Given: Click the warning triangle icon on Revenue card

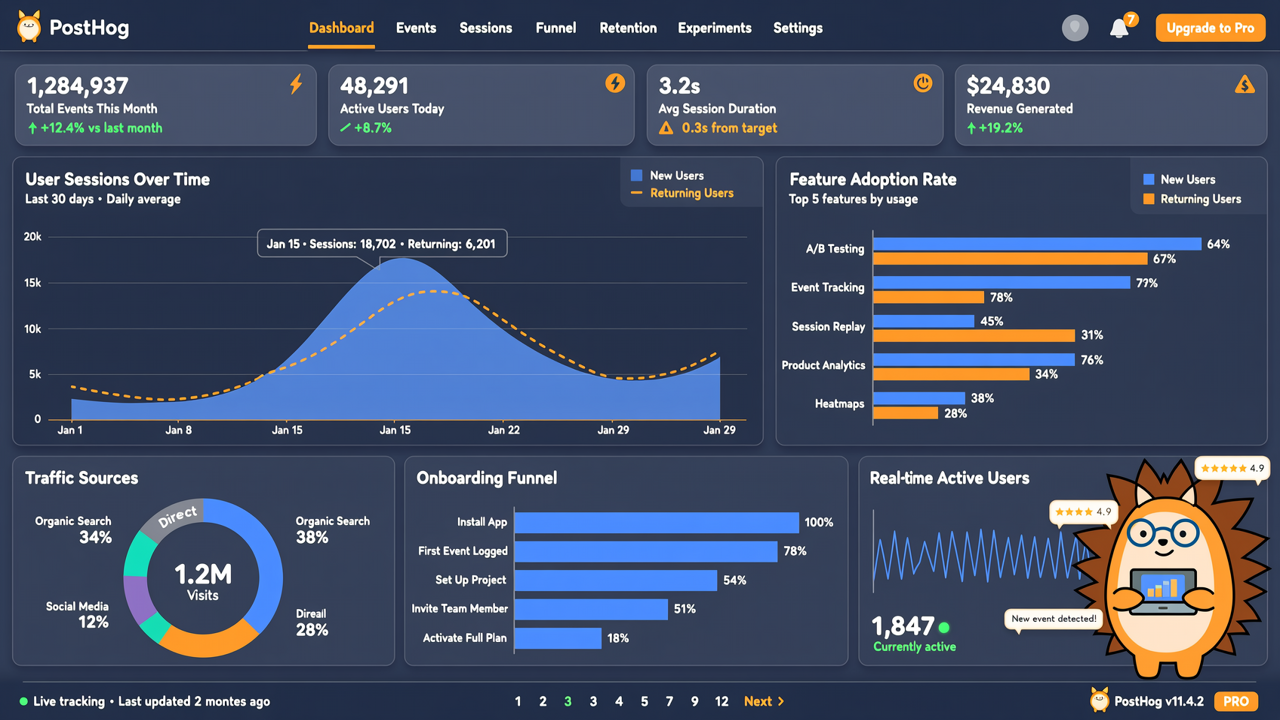Looking at the screenshot, I should 1244,84.
